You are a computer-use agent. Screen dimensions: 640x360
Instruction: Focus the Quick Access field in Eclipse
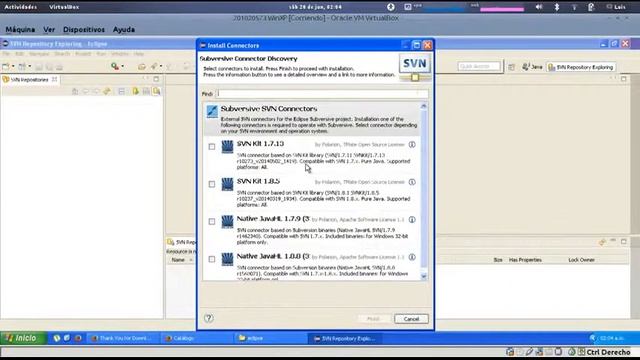479,66
